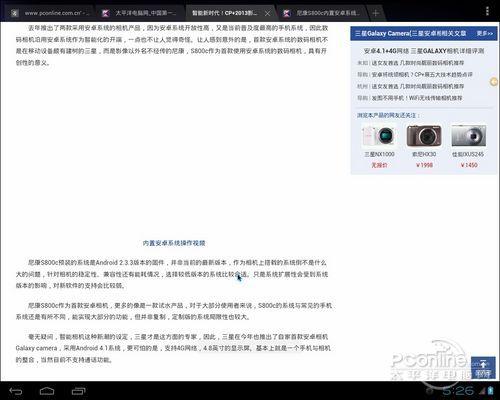Open the 更多>> link in sidebar header
Image resolution: width=500 pixels, height=400 pixels.
pyautogui.click(x=485, y=33)
